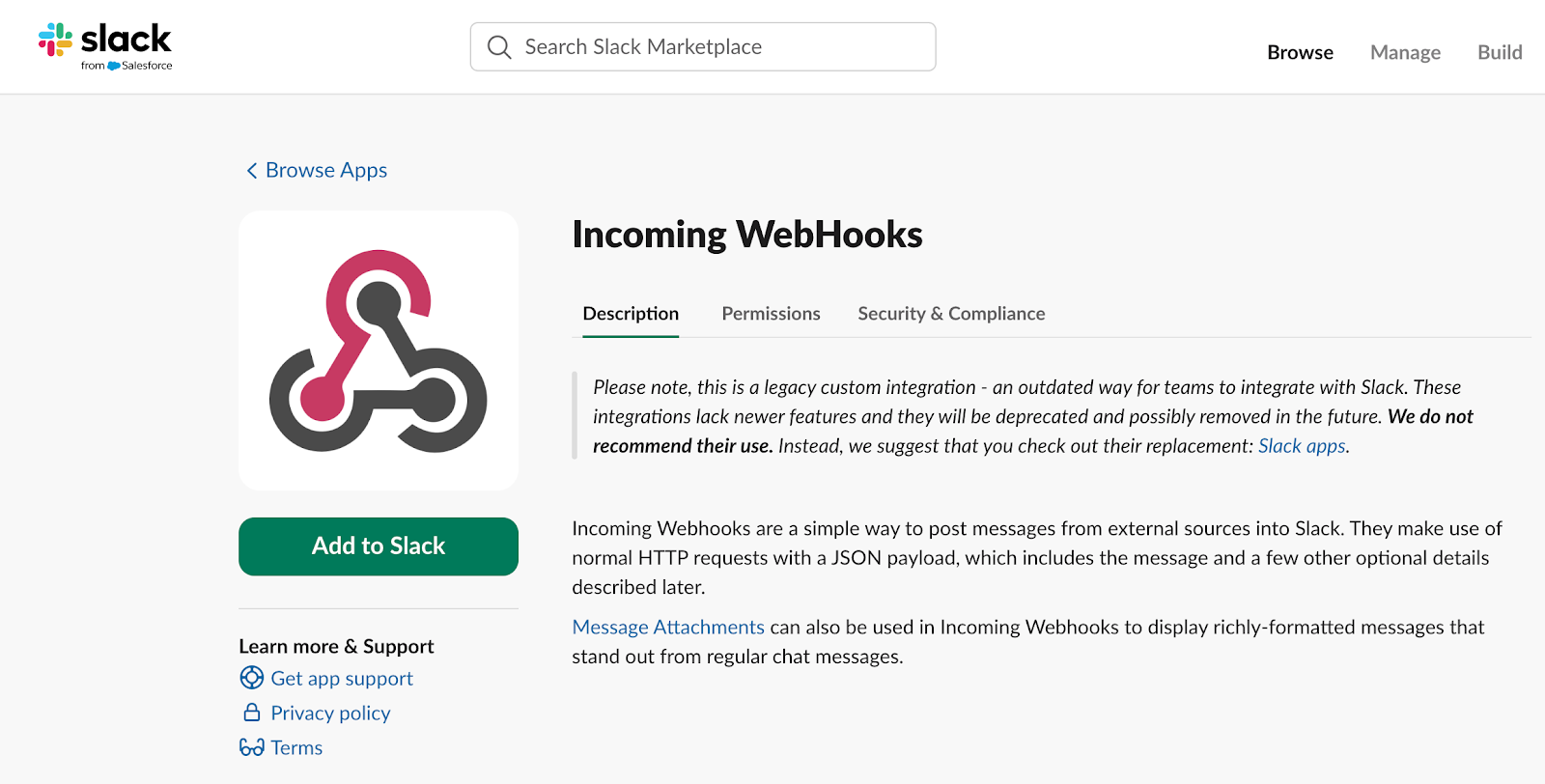Open the Manage navigation item

[1405, 52]
